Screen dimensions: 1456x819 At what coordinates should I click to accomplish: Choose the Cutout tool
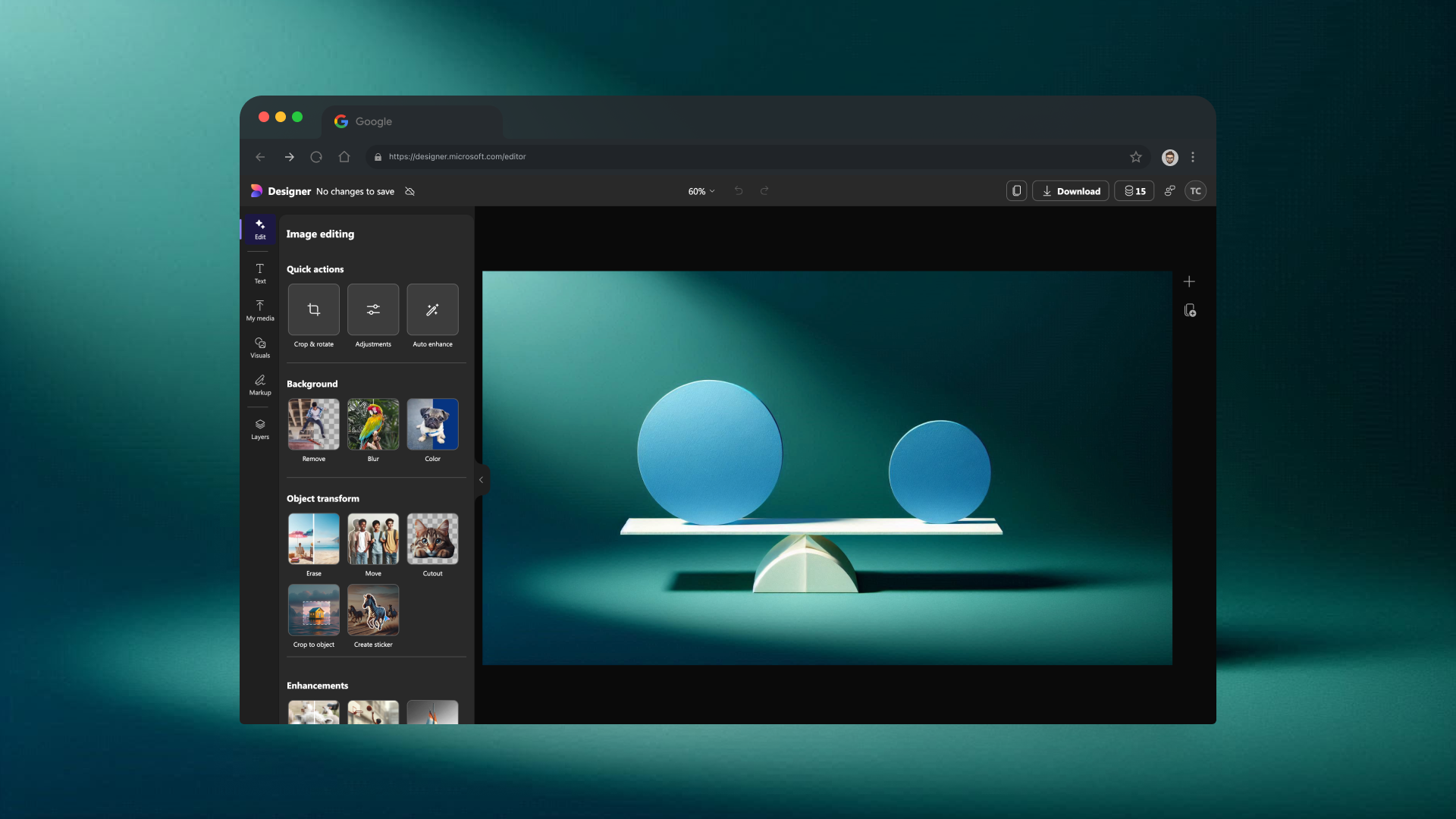(432, 538)
